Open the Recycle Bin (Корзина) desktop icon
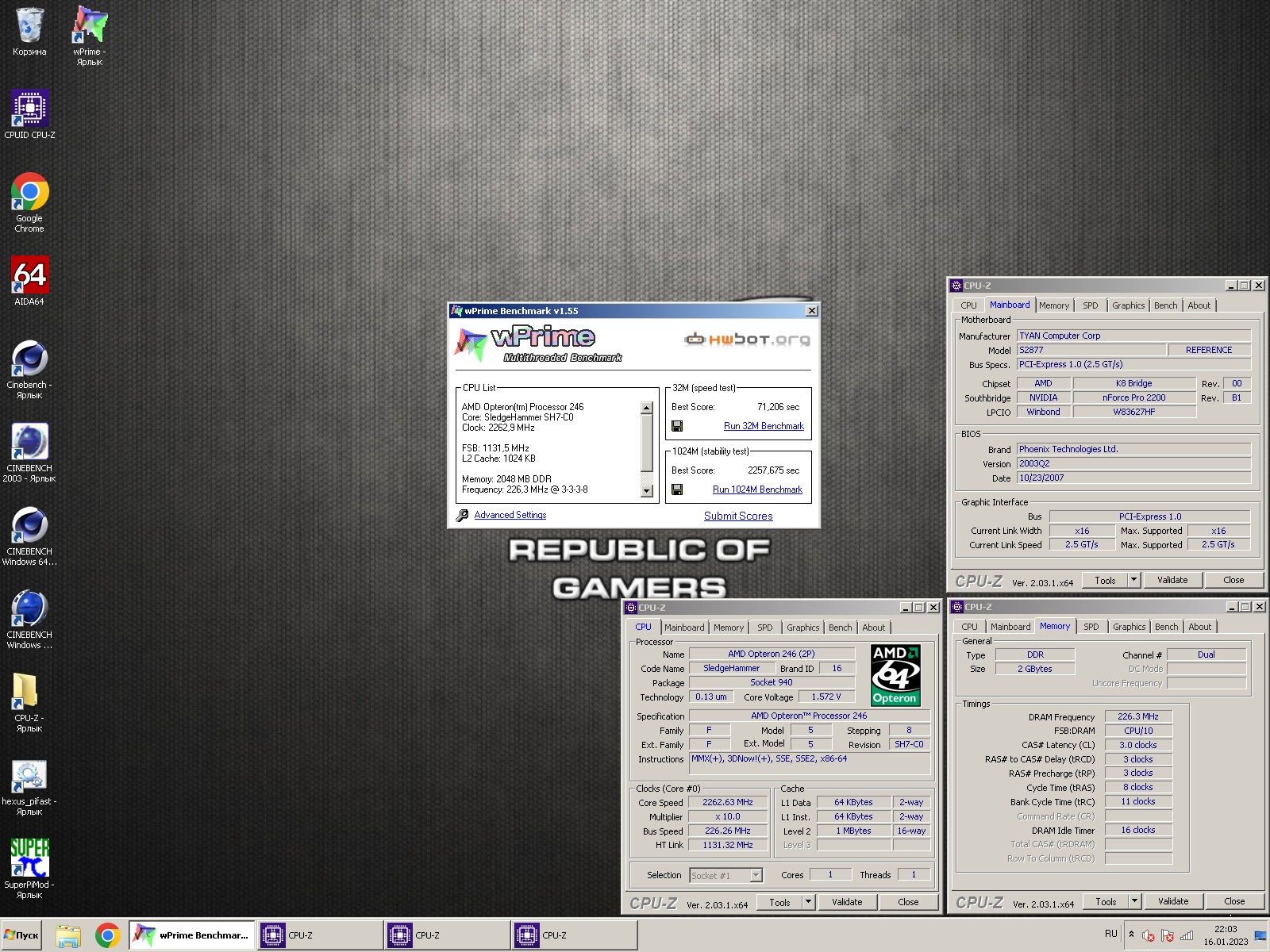Viewport: 1270px width, 952px height. pos(29,32)
